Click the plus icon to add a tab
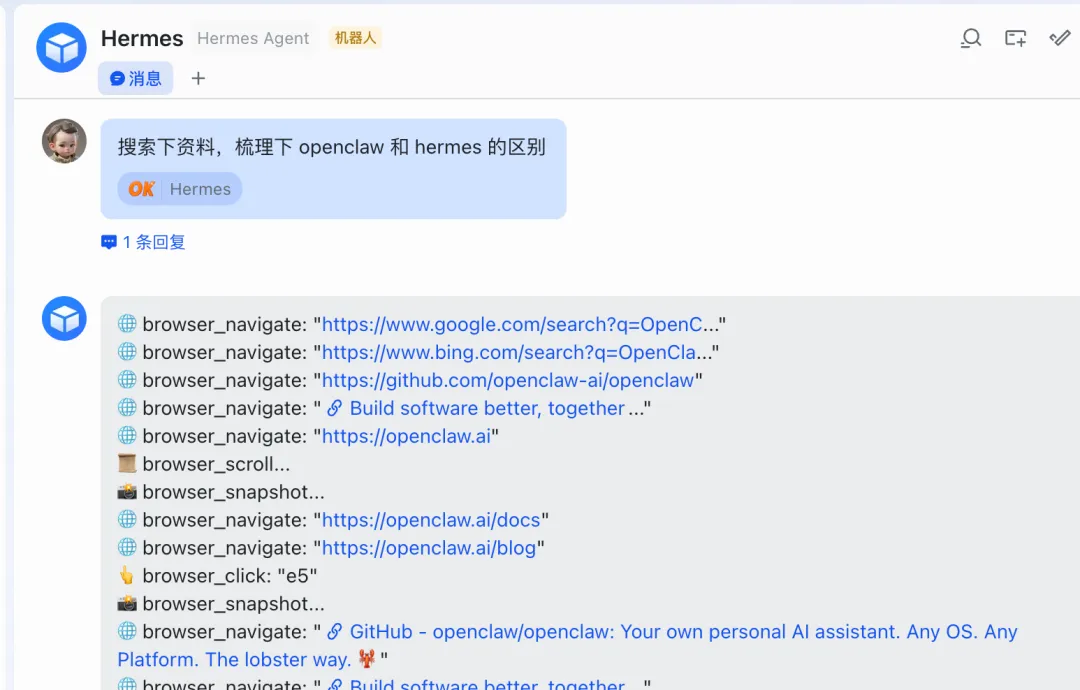Viewport: 1080px width, 690px height. 198,78
